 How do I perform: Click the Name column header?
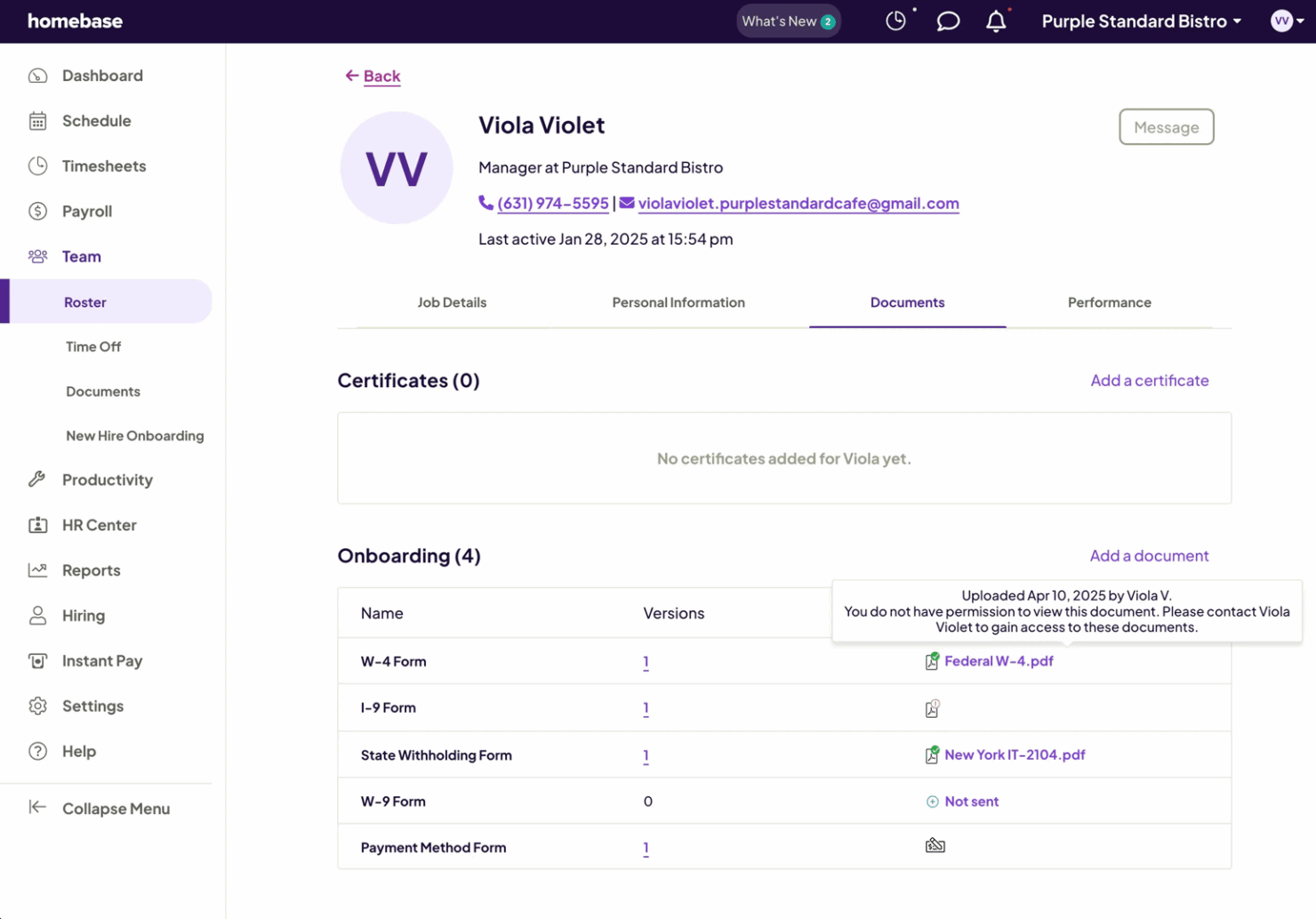[x=381, y=613]
